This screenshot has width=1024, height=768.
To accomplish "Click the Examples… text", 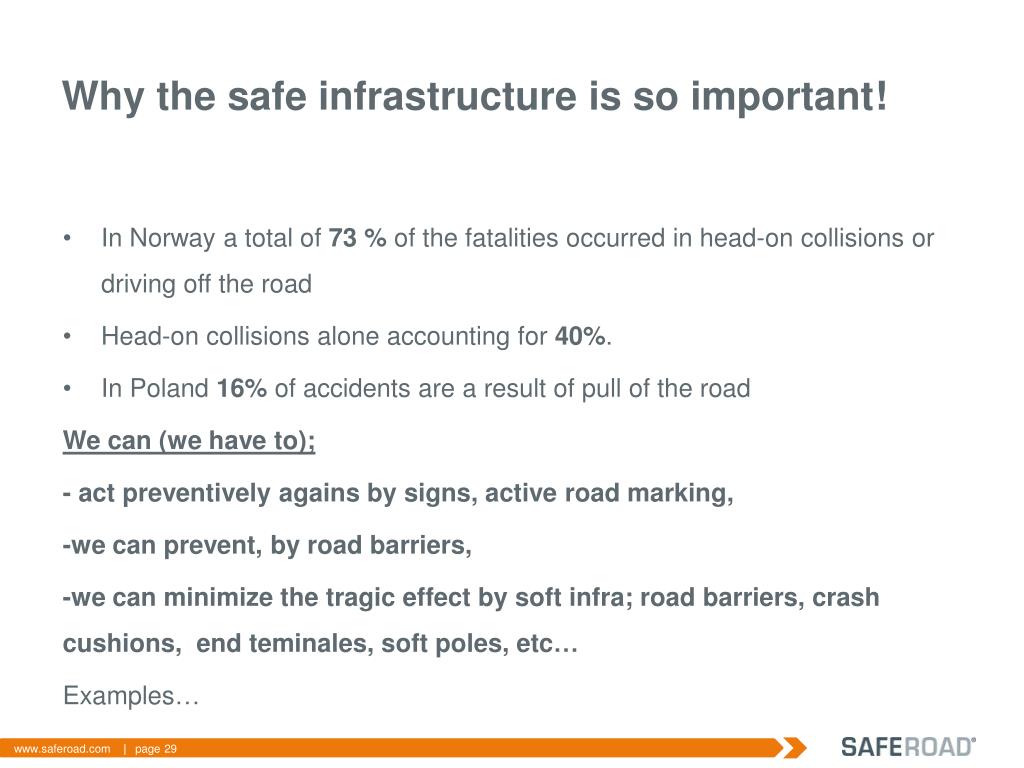I will pyautogui.click(x=131, y=696).
